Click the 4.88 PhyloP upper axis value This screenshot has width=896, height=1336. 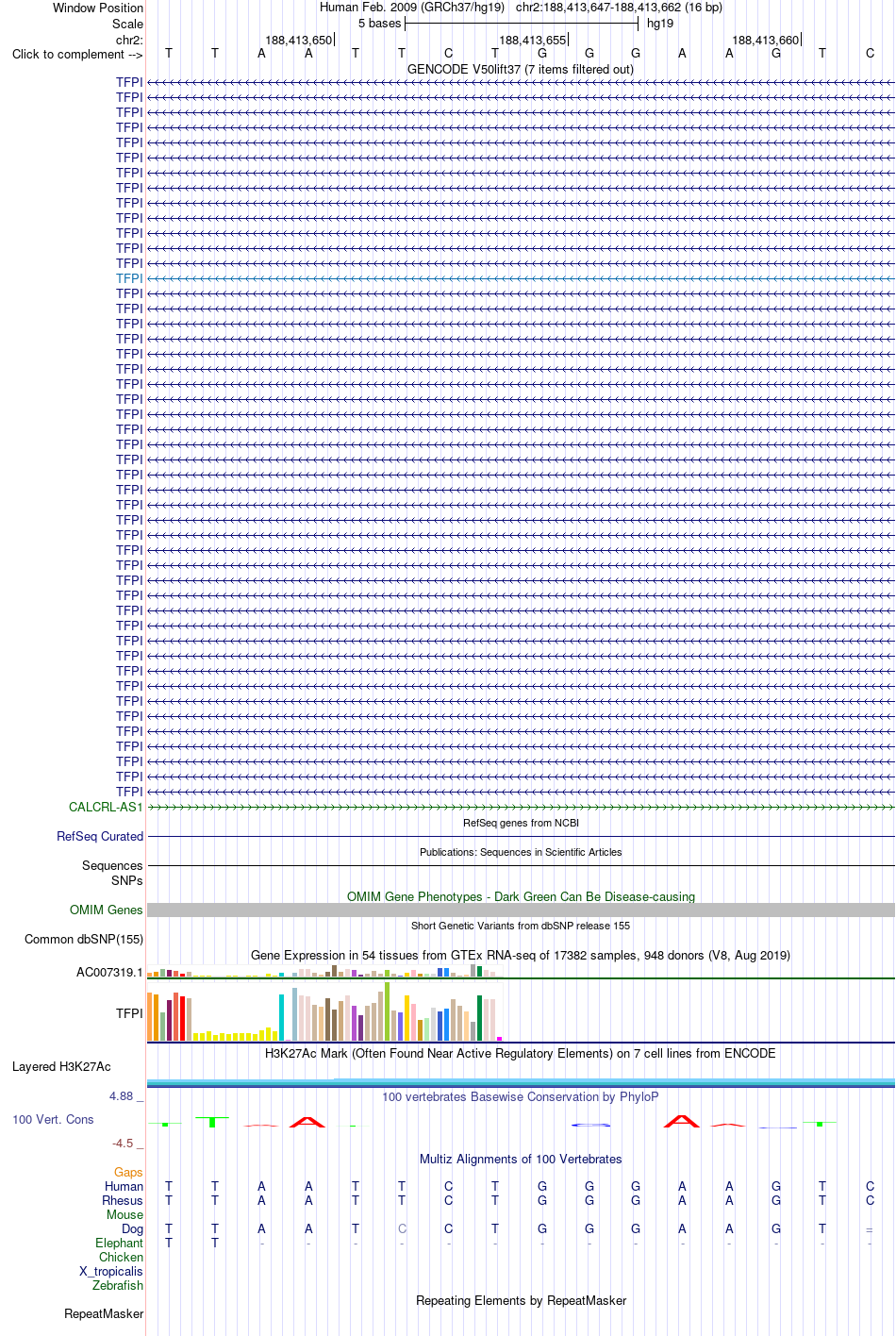[126, 1095]
